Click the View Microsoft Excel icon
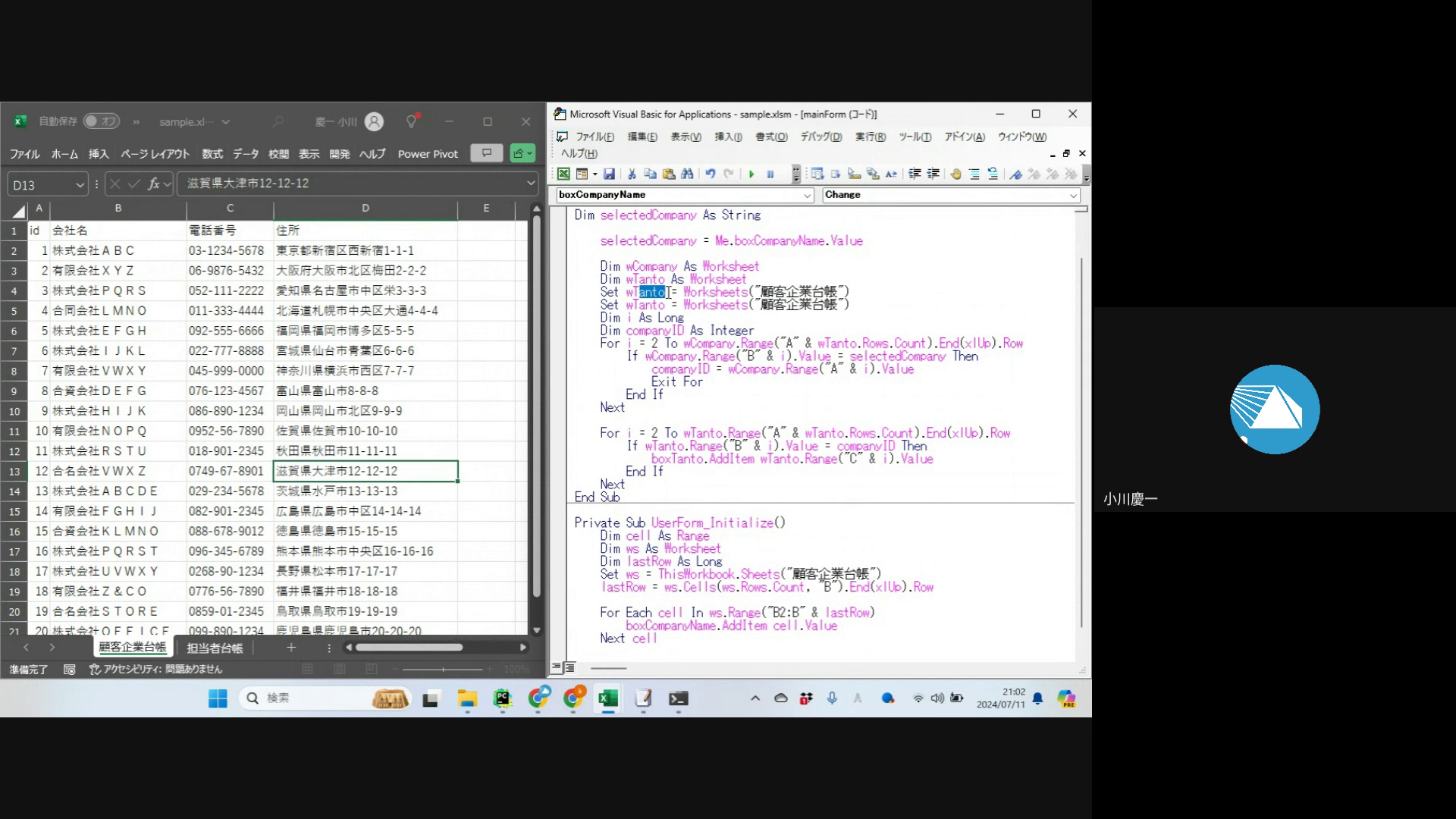This screenshot has height=819, width=1456. (563, 174)
